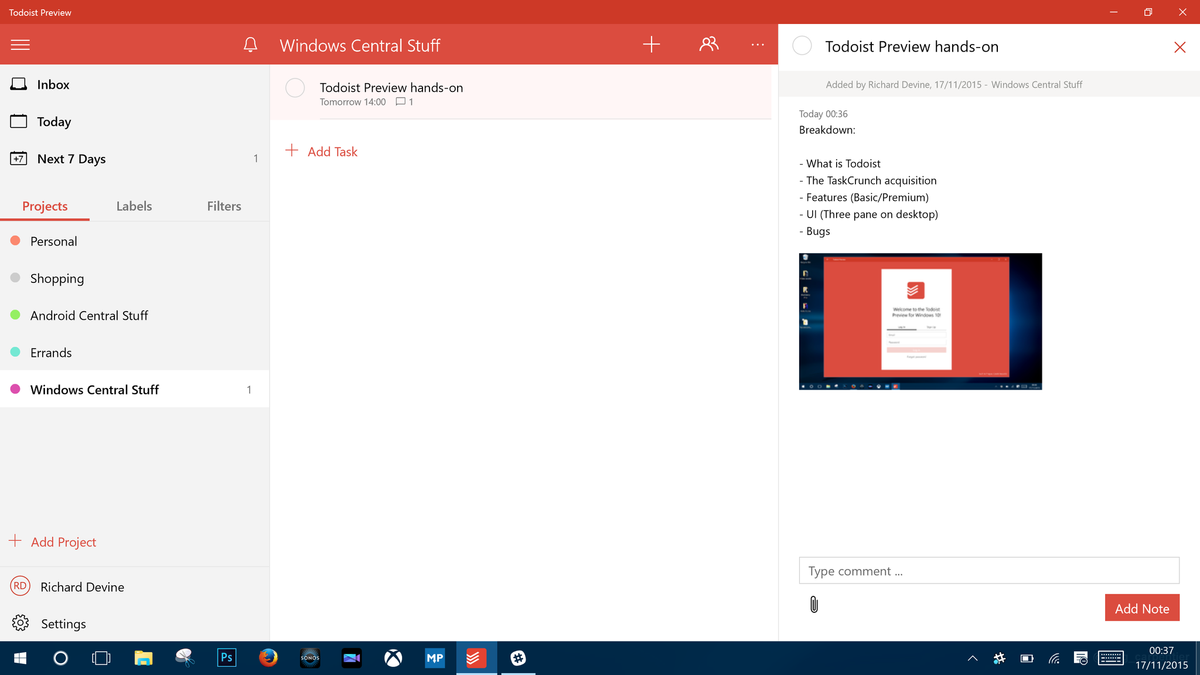Click the green Android Central Stuff color dot
The width and height of the screenshot is (1200, 675).
(x=15, y=315)
